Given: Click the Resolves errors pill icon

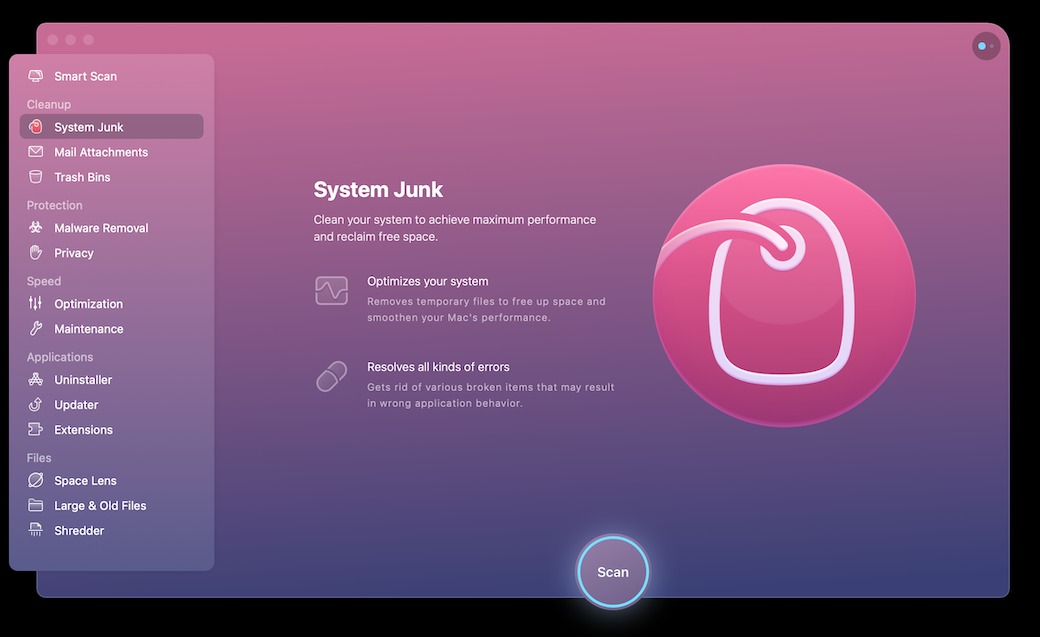Looking at the screenshot, I should point(331,377).
